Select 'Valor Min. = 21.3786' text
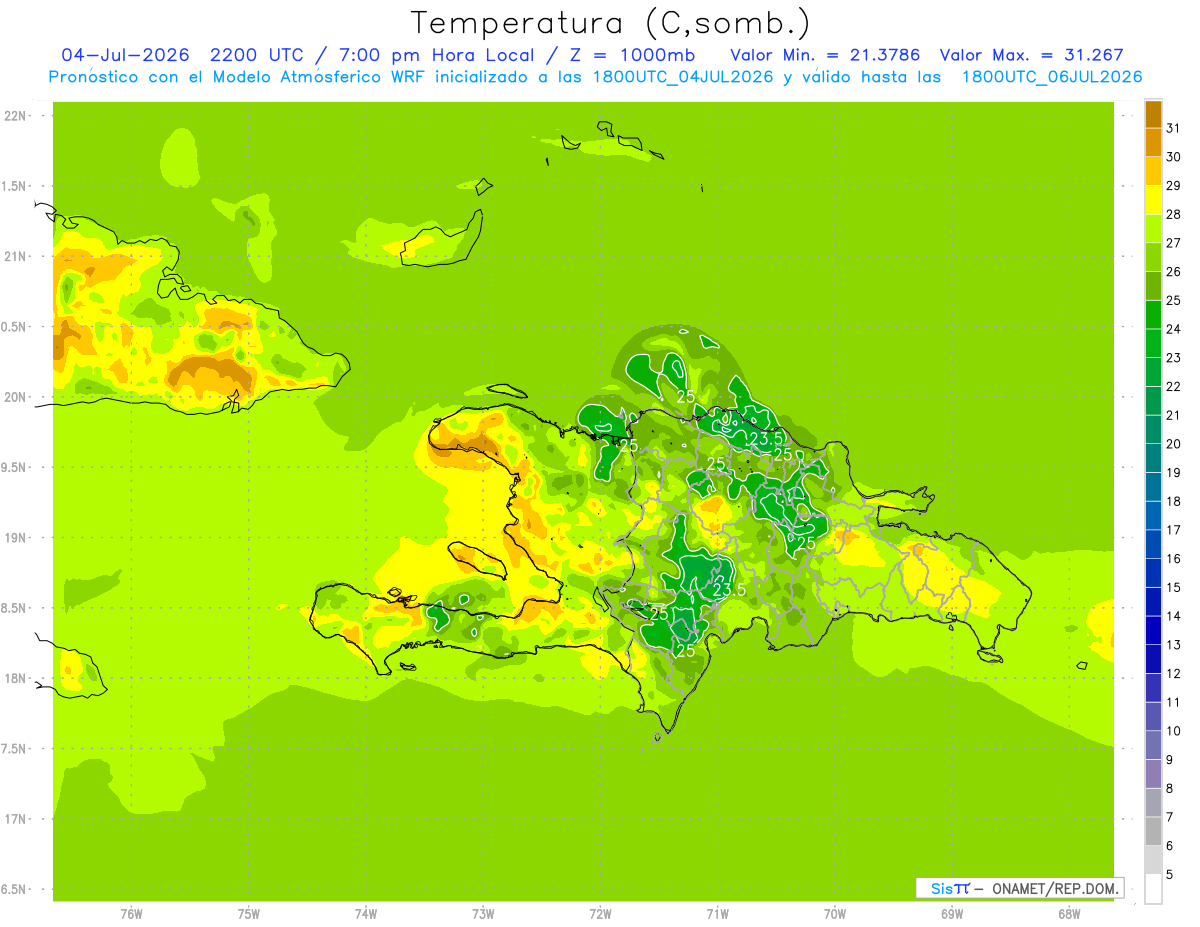The image size is (1200, 927). [x=824, y=55]
